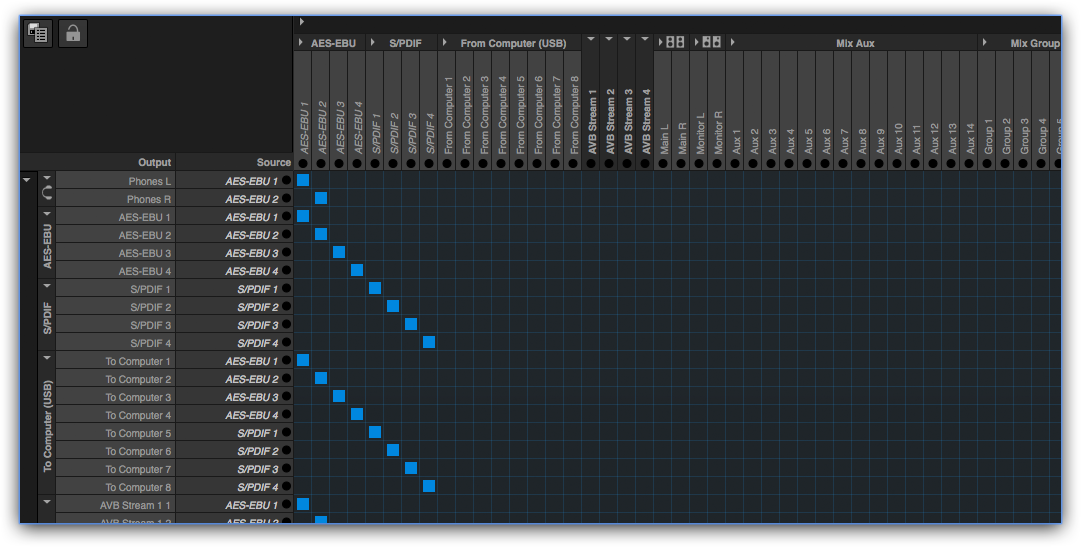Click the black dot under Aux 1 column
The height and width of the screenshot is (547, 1081).
pyautogui.click(x=735, y=163)
